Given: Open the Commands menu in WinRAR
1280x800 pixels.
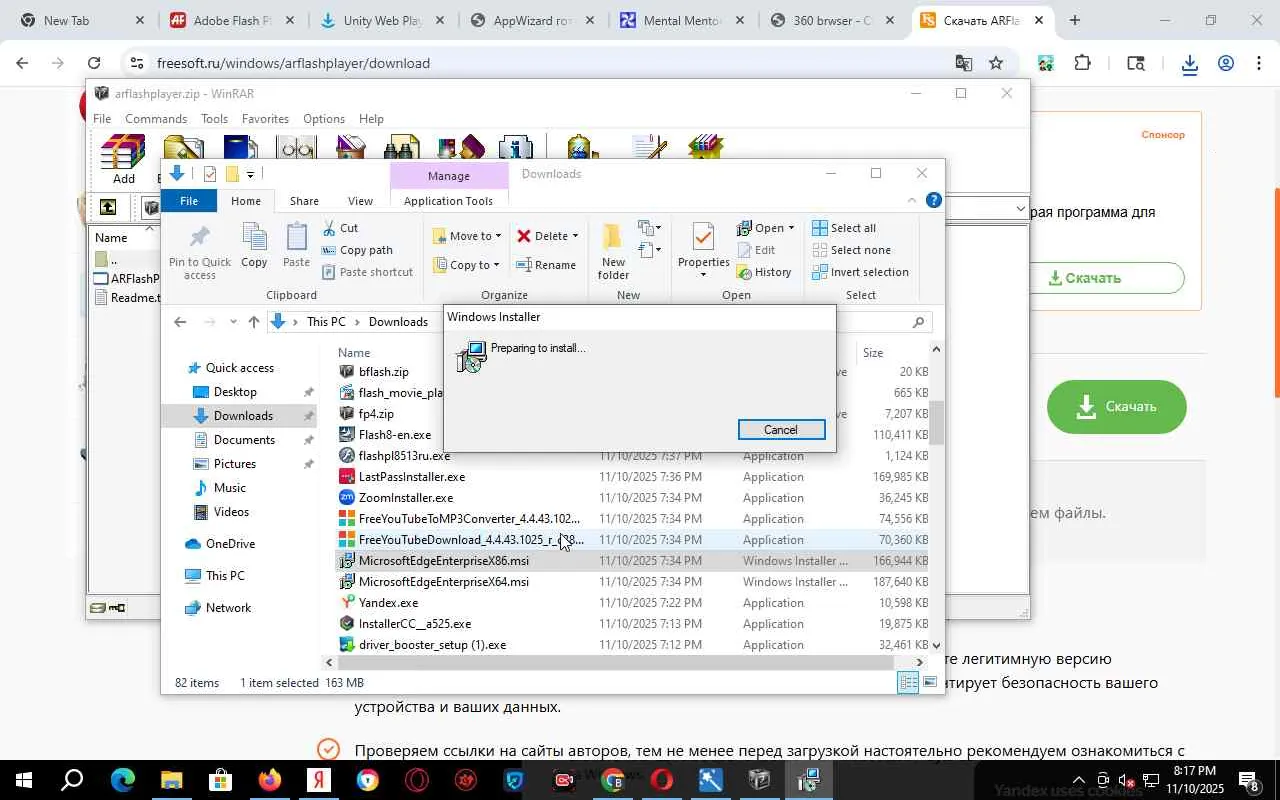Looking at the screenshot, I should (156, 119).
